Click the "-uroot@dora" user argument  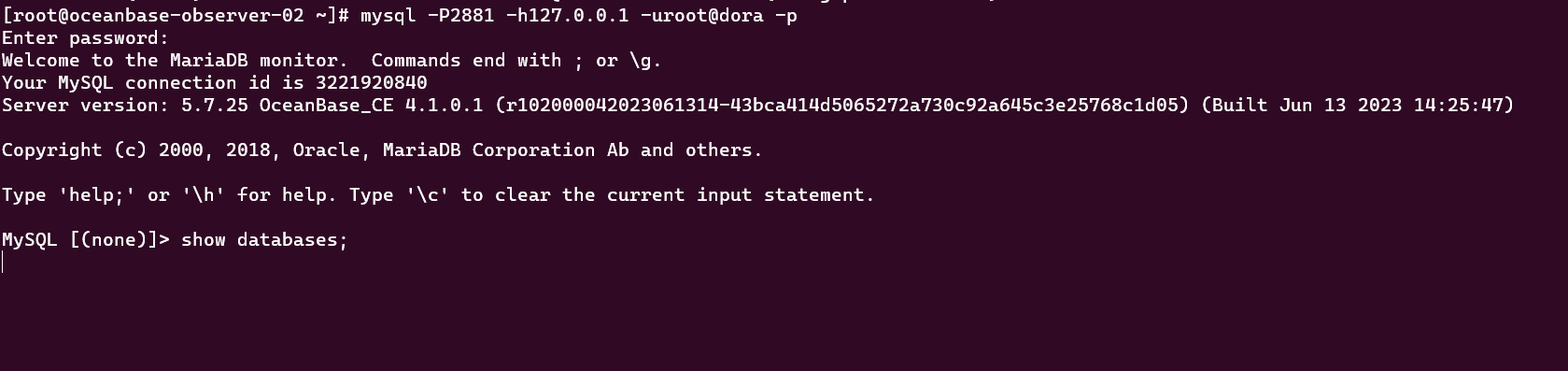pos(701,16)
